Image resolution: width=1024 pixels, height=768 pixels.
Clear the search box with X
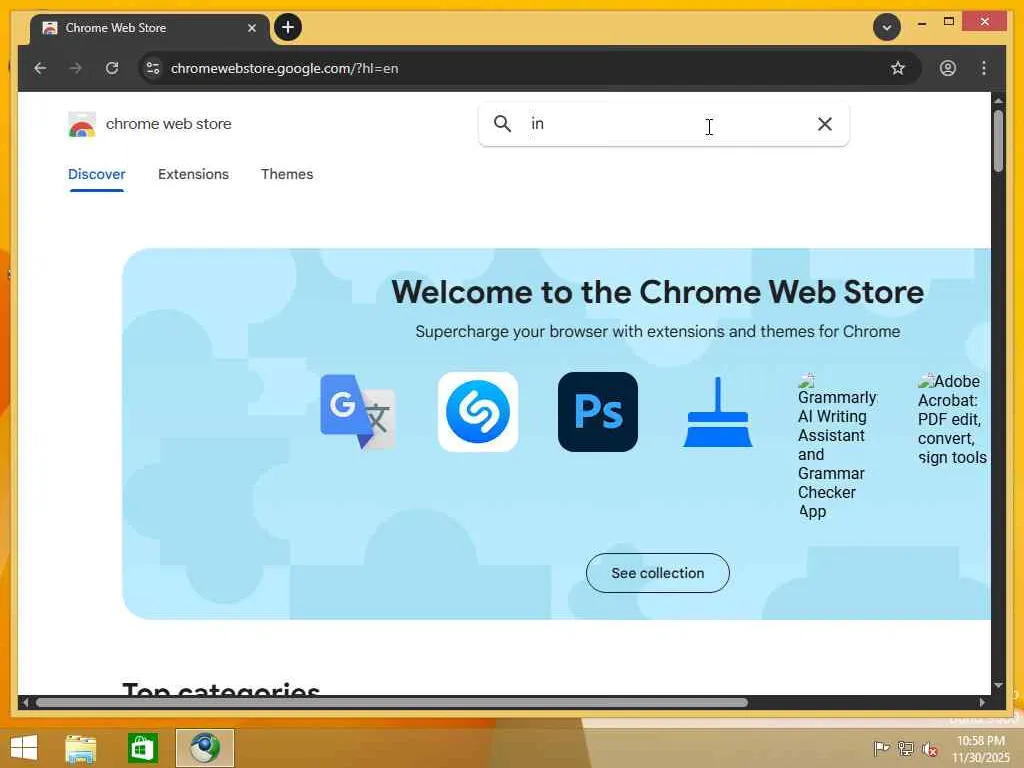(x=825, y=123)
